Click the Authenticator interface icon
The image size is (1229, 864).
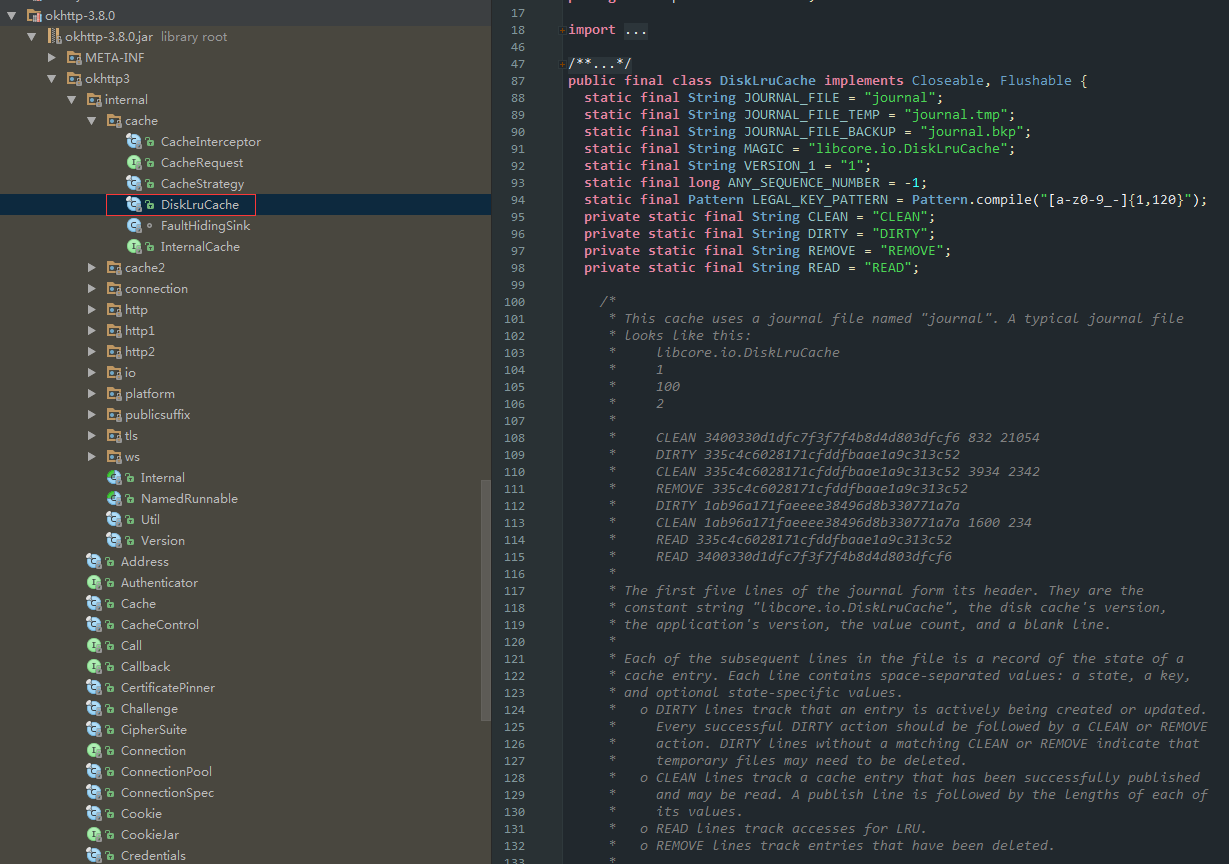pos(94,583)
